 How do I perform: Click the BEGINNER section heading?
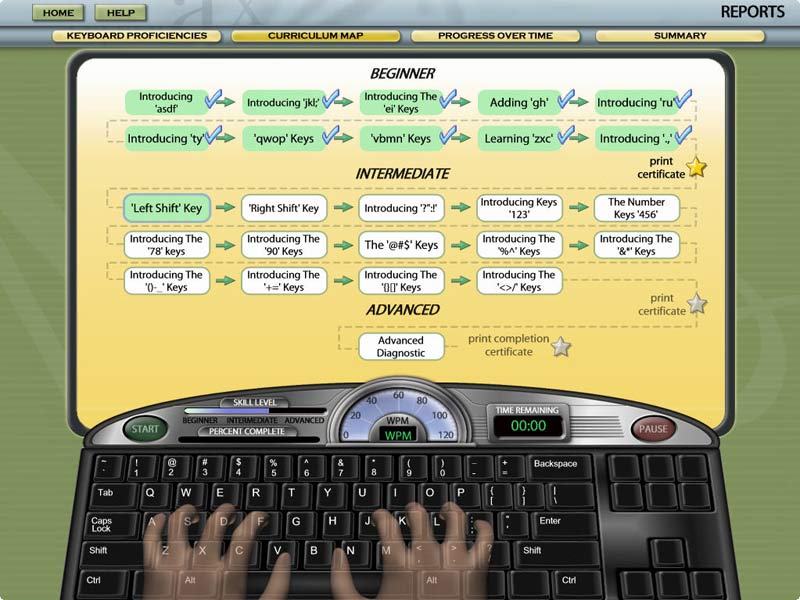coord(402,74)
